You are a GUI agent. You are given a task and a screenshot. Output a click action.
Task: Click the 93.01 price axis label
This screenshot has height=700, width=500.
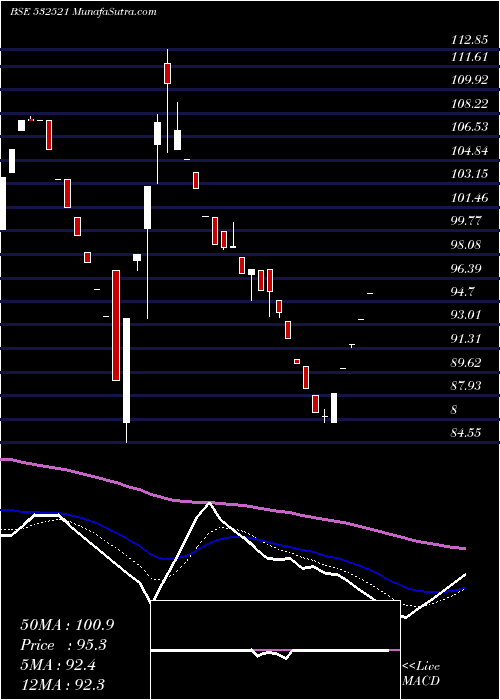467,315
